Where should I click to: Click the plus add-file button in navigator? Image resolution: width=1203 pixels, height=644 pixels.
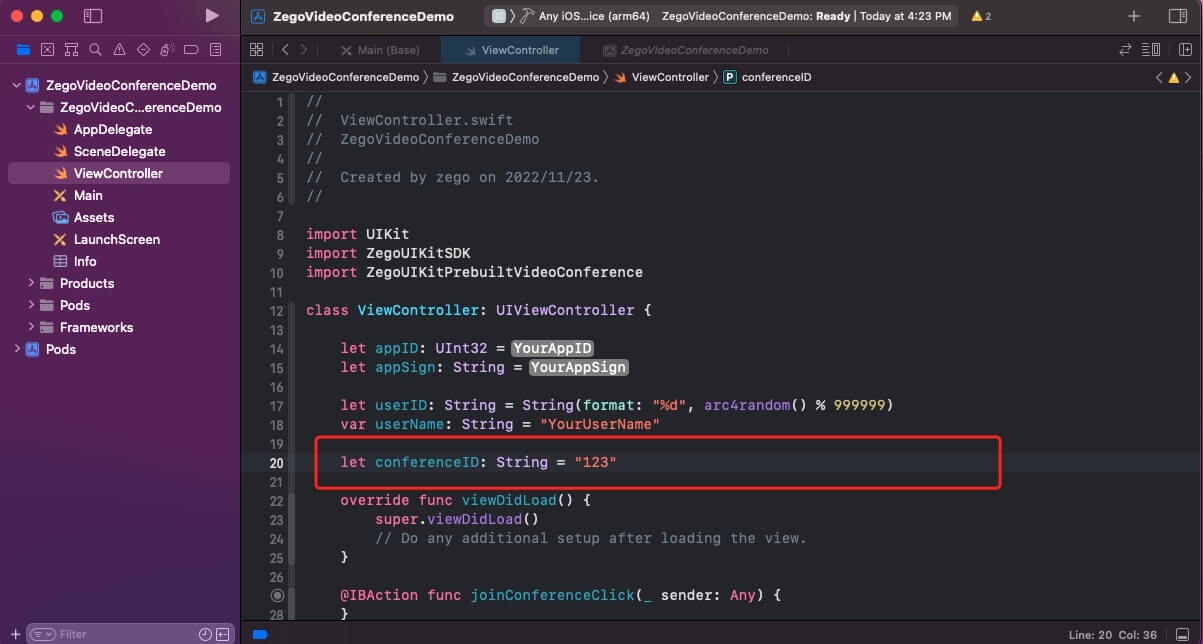(15, 634)
